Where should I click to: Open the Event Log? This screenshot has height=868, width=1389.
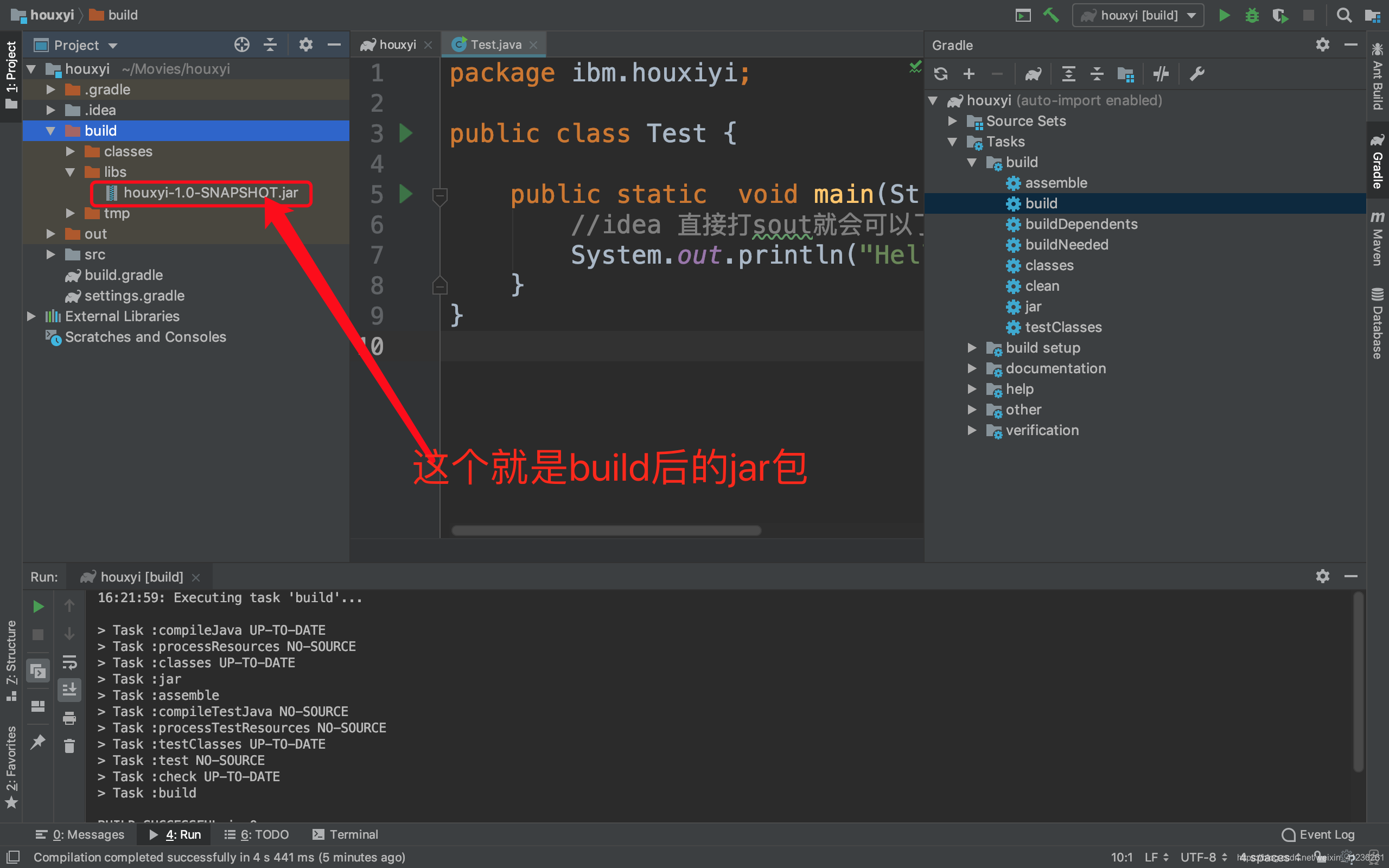(1318, 834)
